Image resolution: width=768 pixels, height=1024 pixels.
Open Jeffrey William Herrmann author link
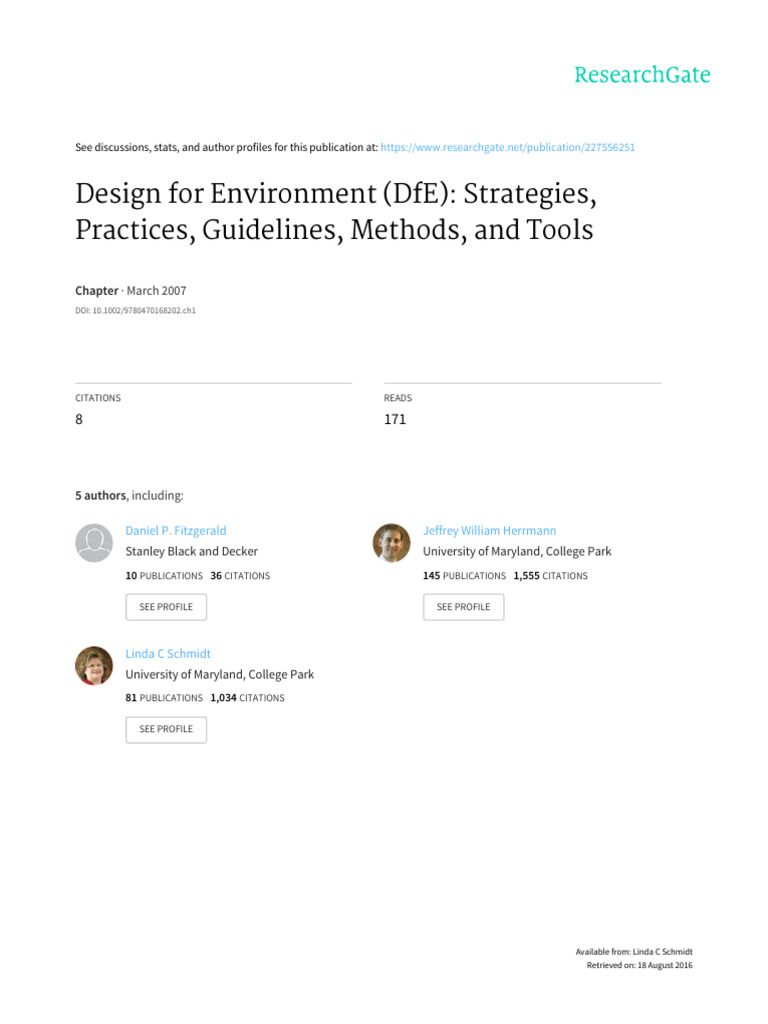pos(489,531)
